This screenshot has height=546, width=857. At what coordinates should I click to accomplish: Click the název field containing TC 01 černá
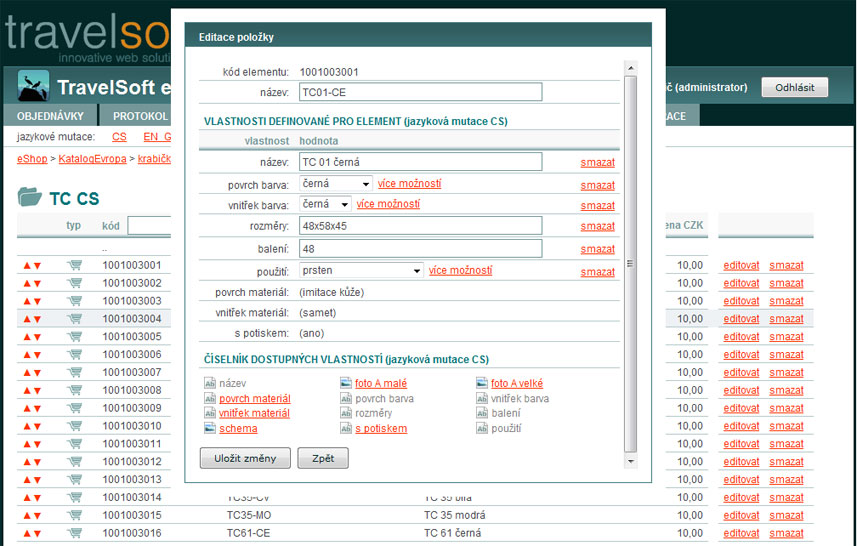pos(420,162)
